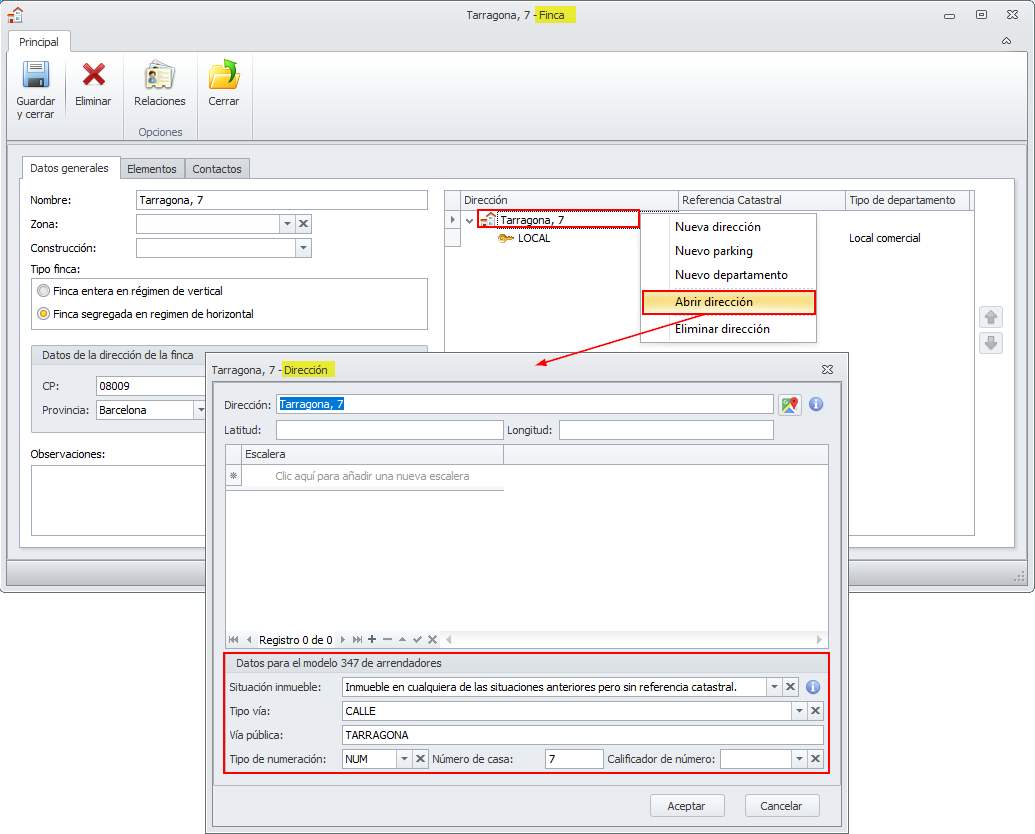Open Tipo de numeración dropdown
This screenshot has width=1035, height=834.
pyautogui.click(x=404, y=759)
